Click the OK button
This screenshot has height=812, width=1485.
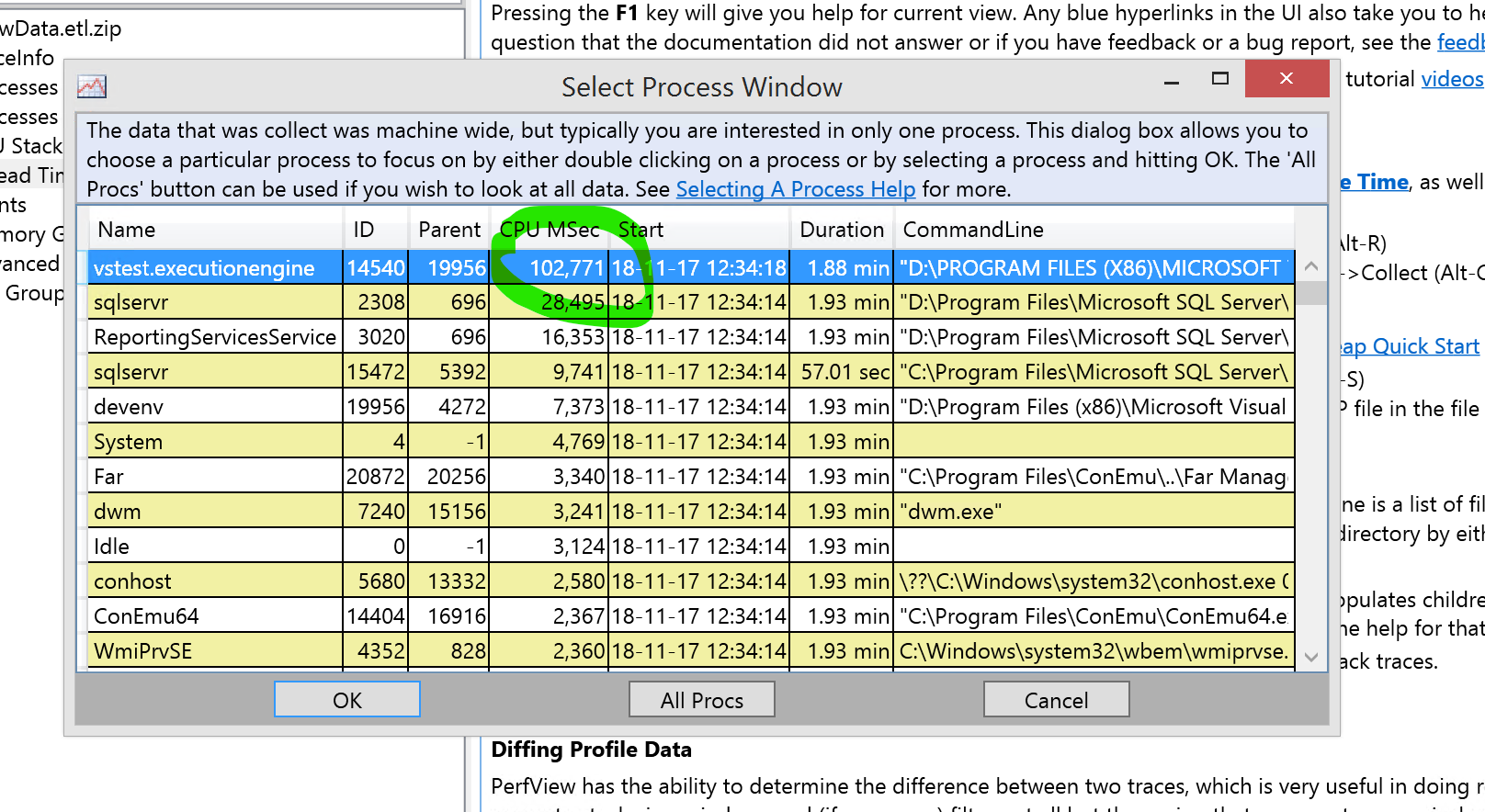point(347,700)
